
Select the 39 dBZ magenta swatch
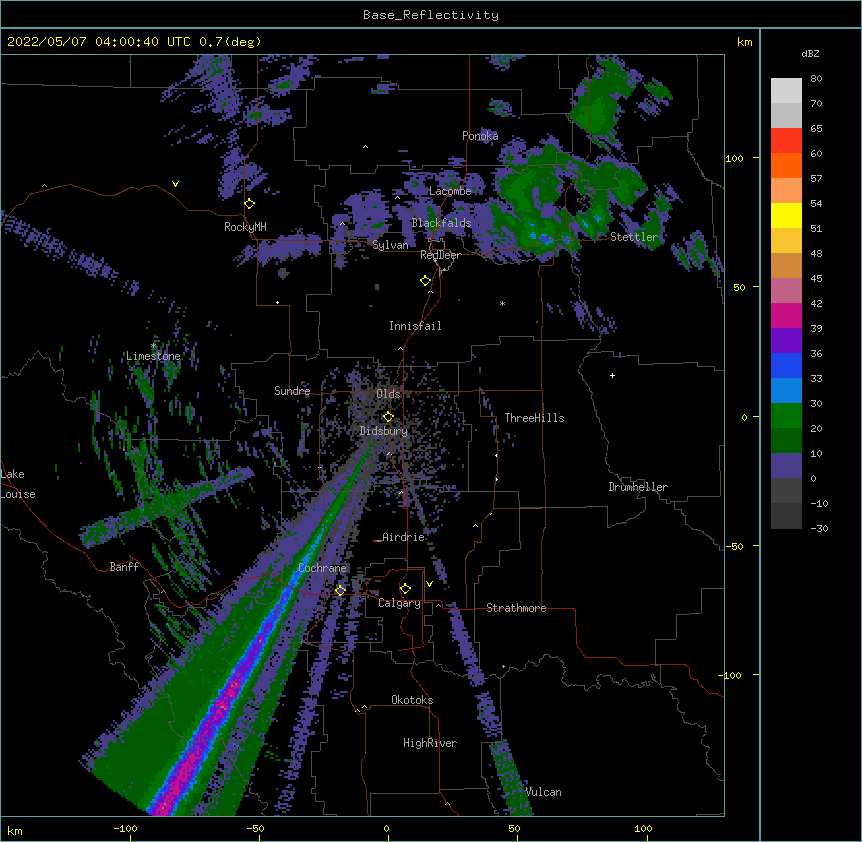(x=786, y=315)
